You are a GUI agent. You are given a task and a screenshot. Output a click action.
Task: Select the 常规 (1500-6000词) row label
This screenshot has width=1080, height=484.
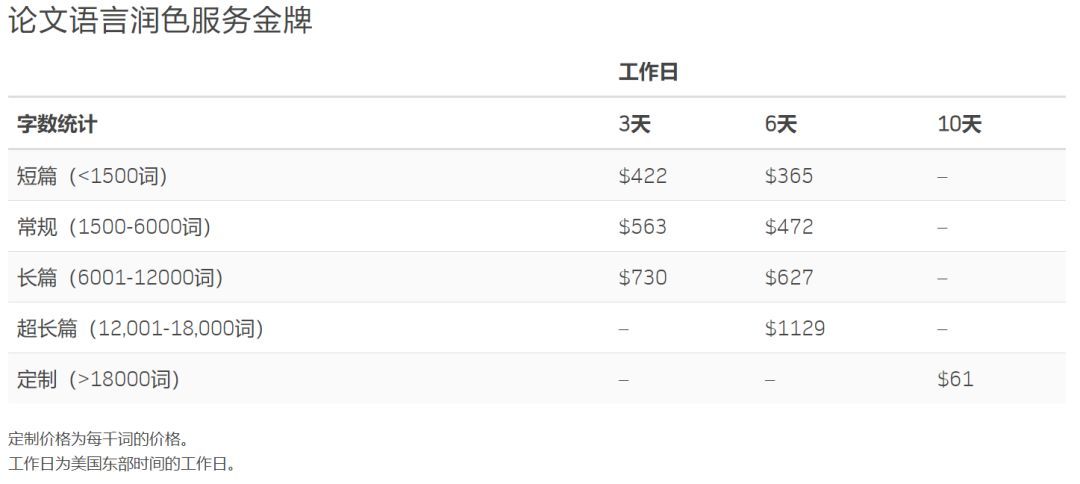[114, 227]
